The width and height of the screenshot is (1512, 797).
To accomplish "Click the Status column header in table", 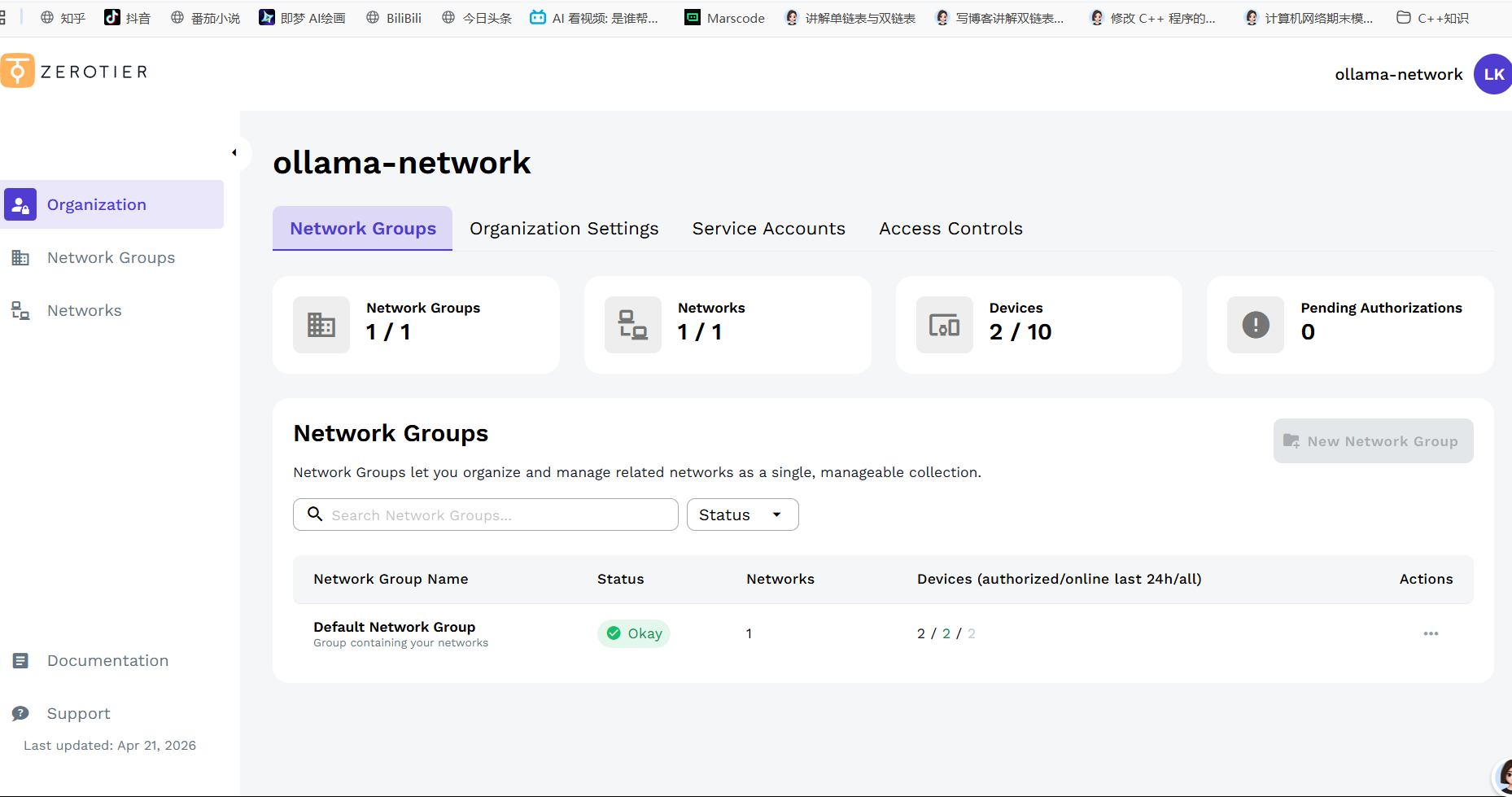I will coord(621,579).
